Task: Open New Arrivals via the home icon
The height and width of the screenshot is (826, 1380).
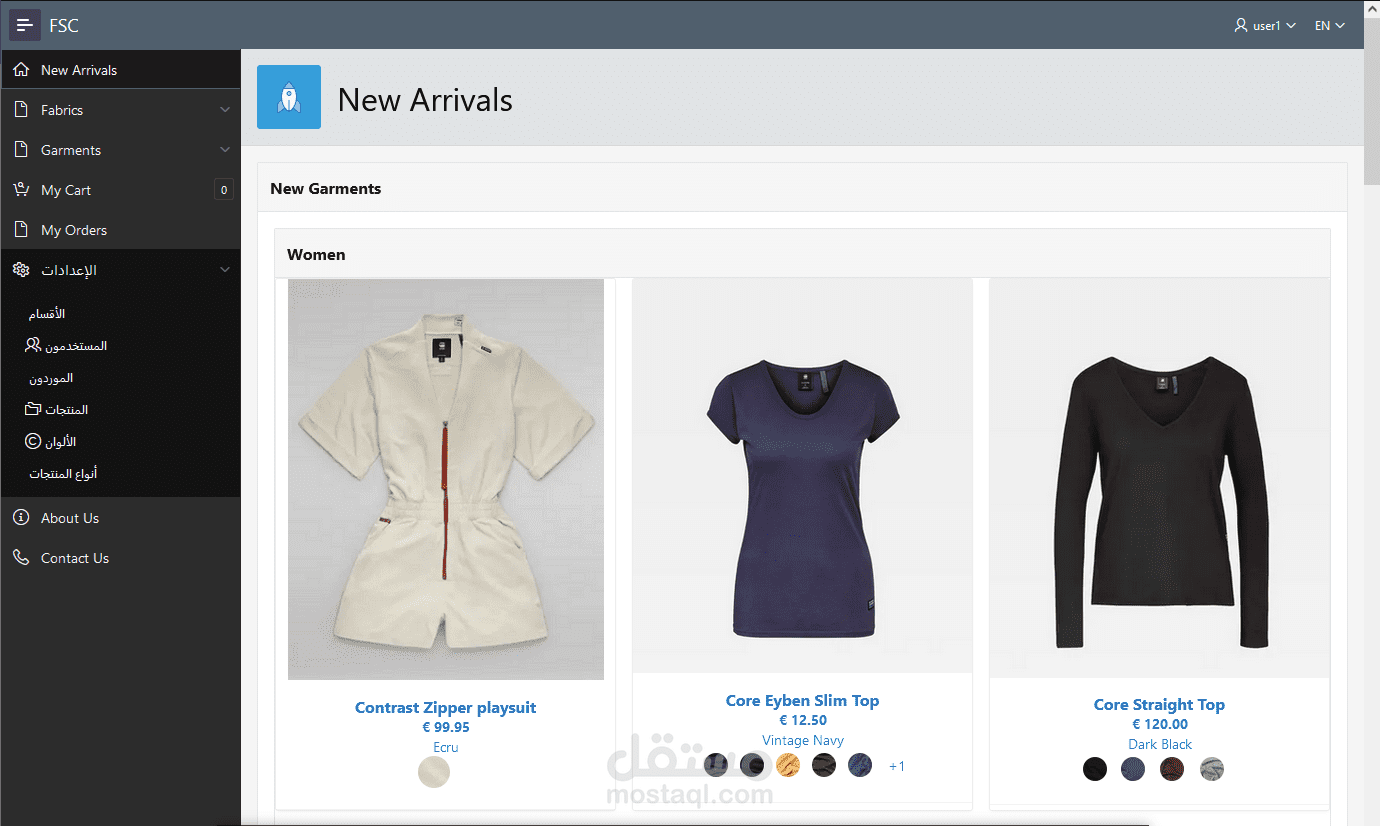Action: coord(21,70)
